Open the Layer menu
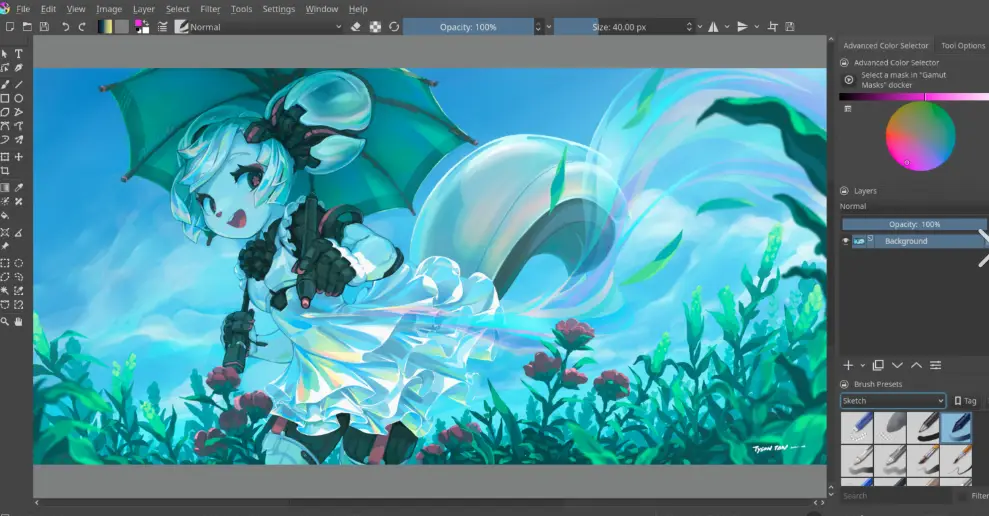Viewport: 989px width, 516px height. (144, 9)
